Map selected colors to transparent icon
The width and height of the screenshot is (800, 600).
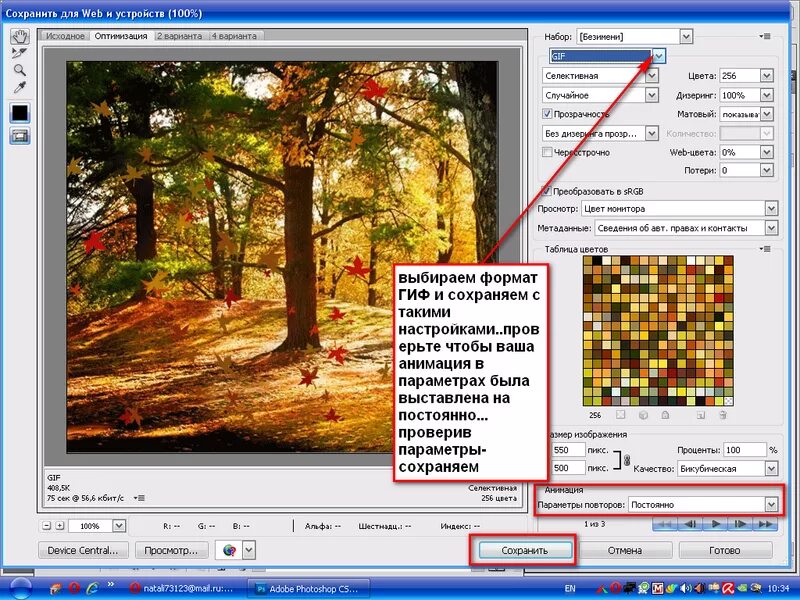click(x=620, y=415)
